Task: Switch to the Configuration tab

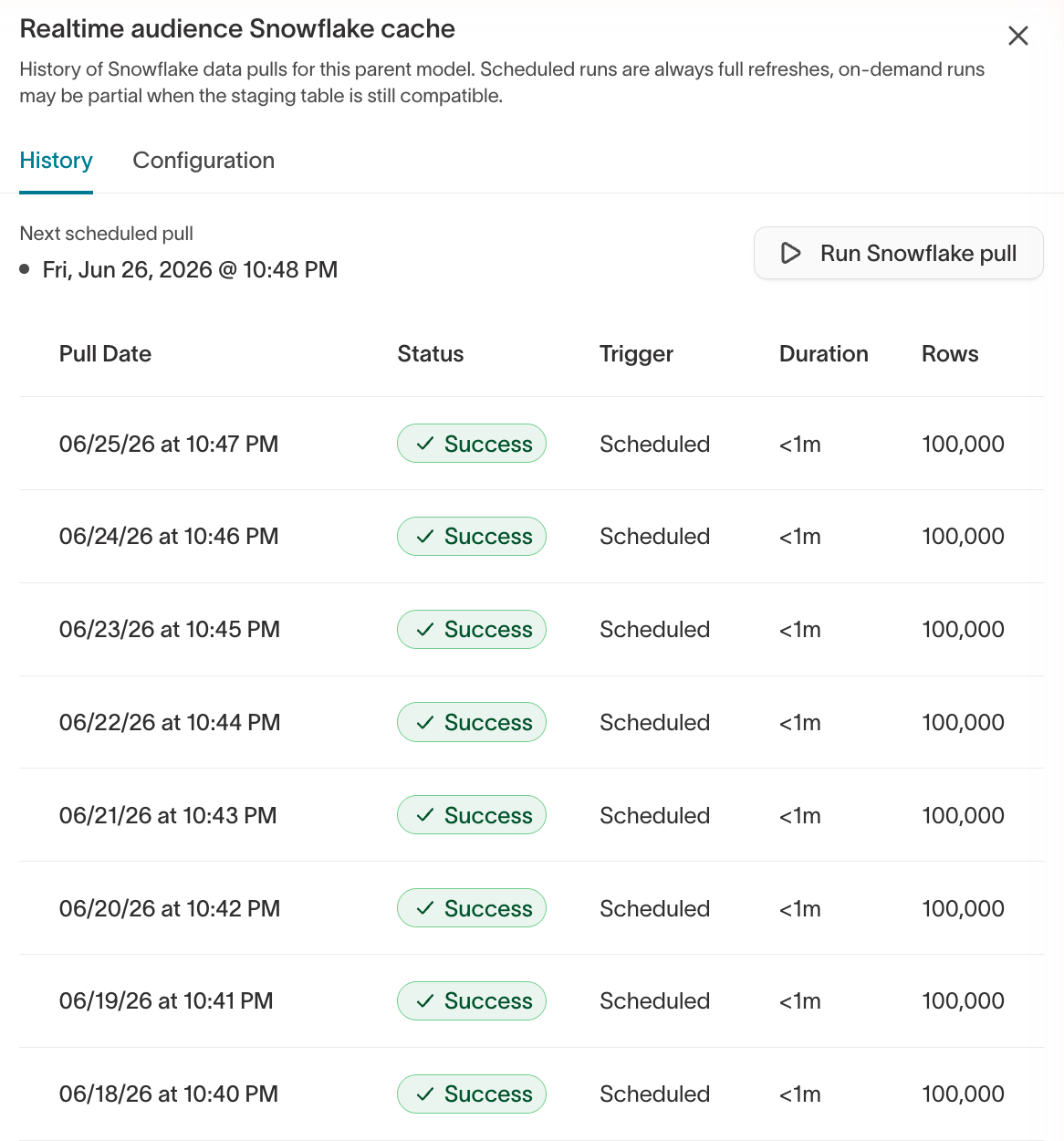Action: tap(203, 161)
